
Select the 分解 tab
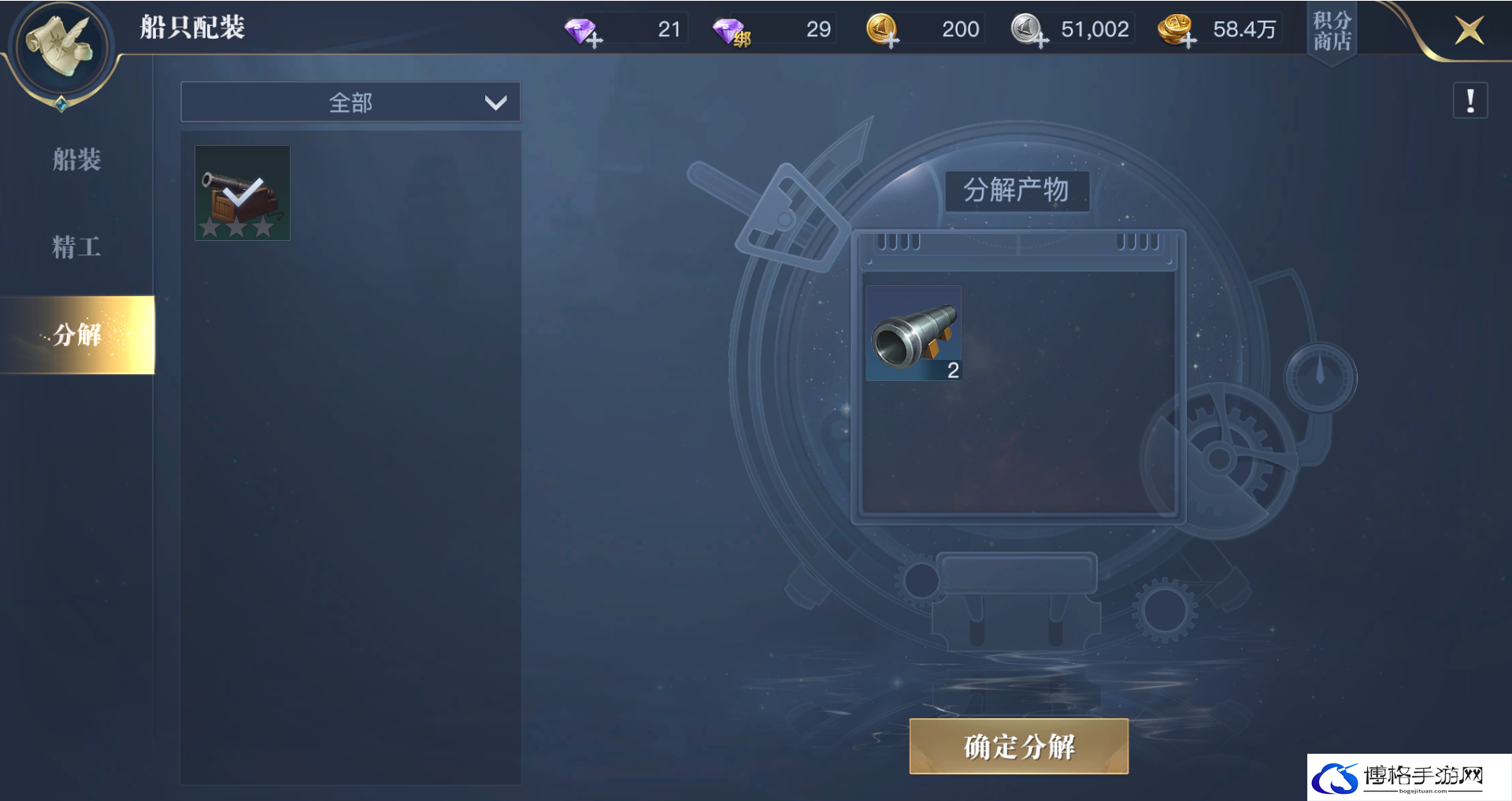(x=77, y=335)
